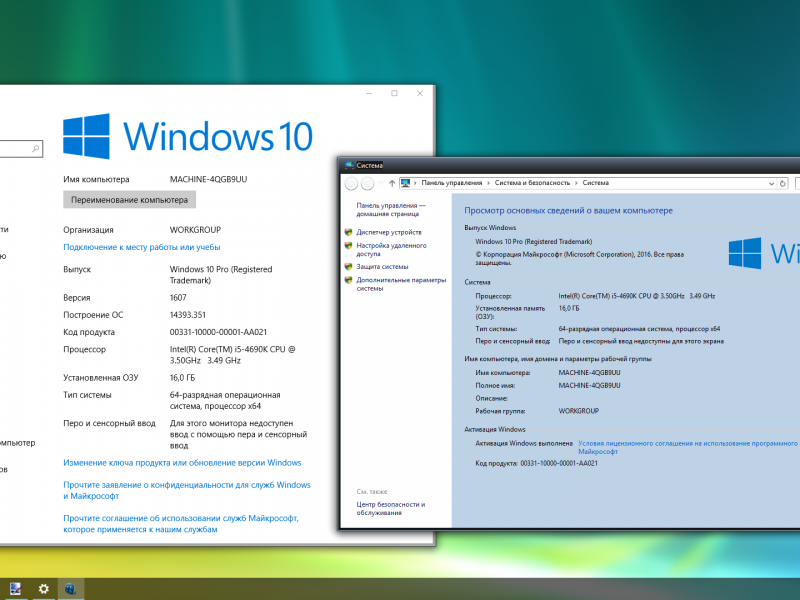The height and width of the screenshot is (600, 800).
Task: Expand chevron after Система и безопасность breadcrumb
Action: click(x=576, y=183)
